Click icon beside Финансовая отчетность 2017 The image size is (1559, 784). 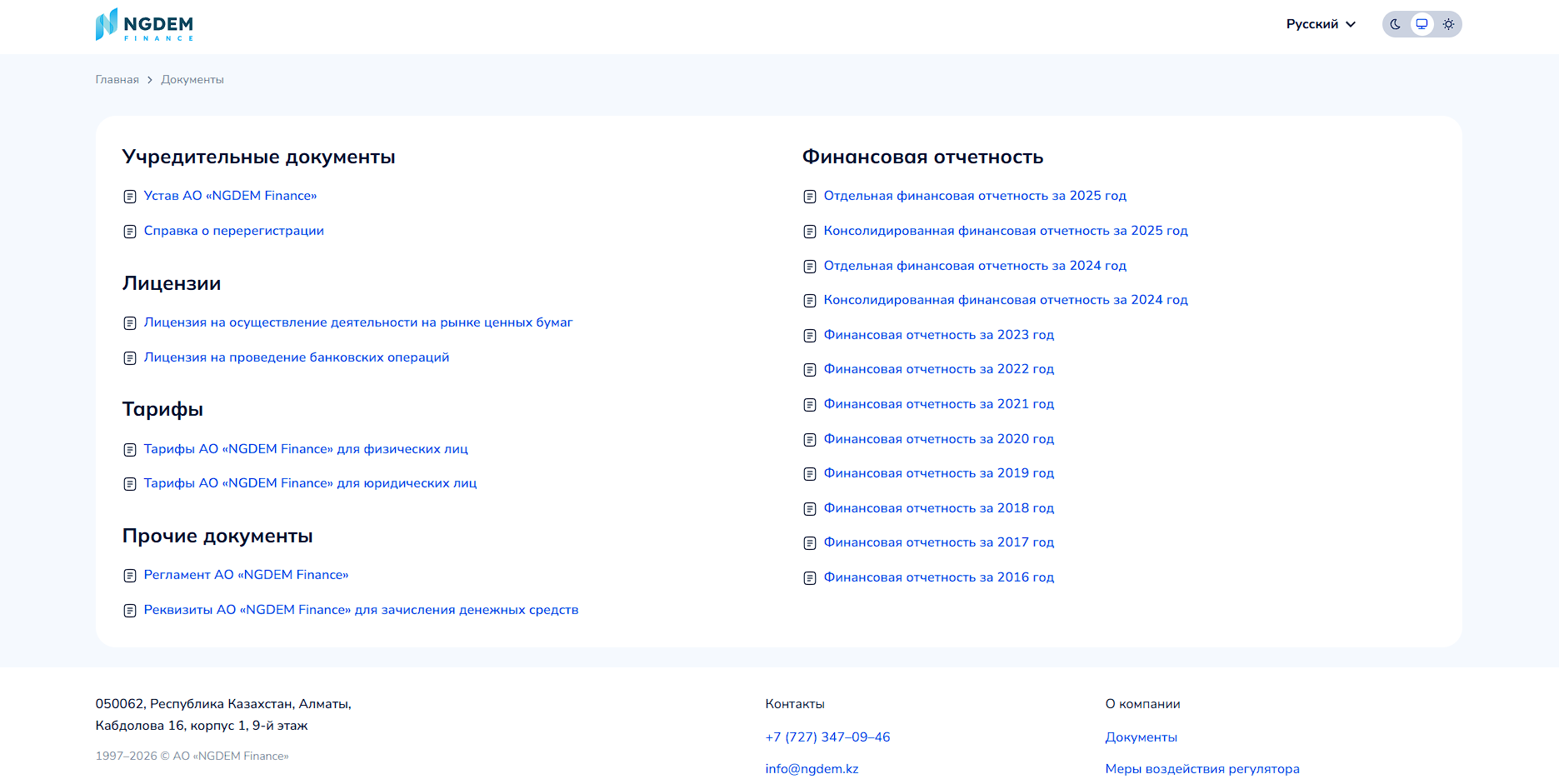pos(810,543)
